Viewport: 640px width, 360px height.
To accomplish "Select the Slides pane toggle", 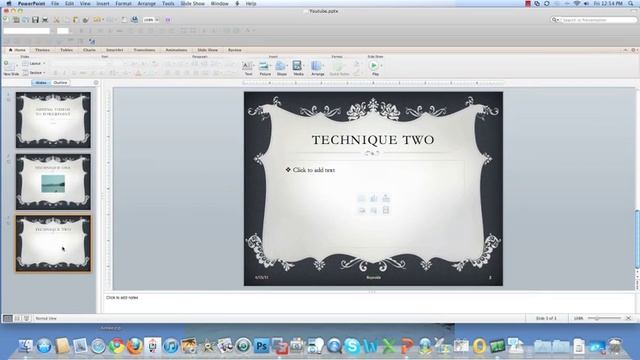I will [x=41, y=82].
